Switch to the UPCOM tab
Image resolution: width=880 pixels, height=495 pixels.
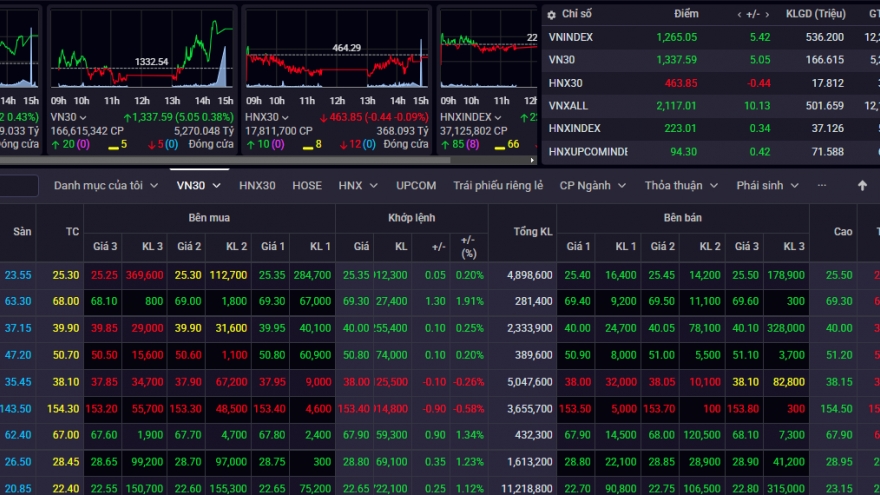416,185
